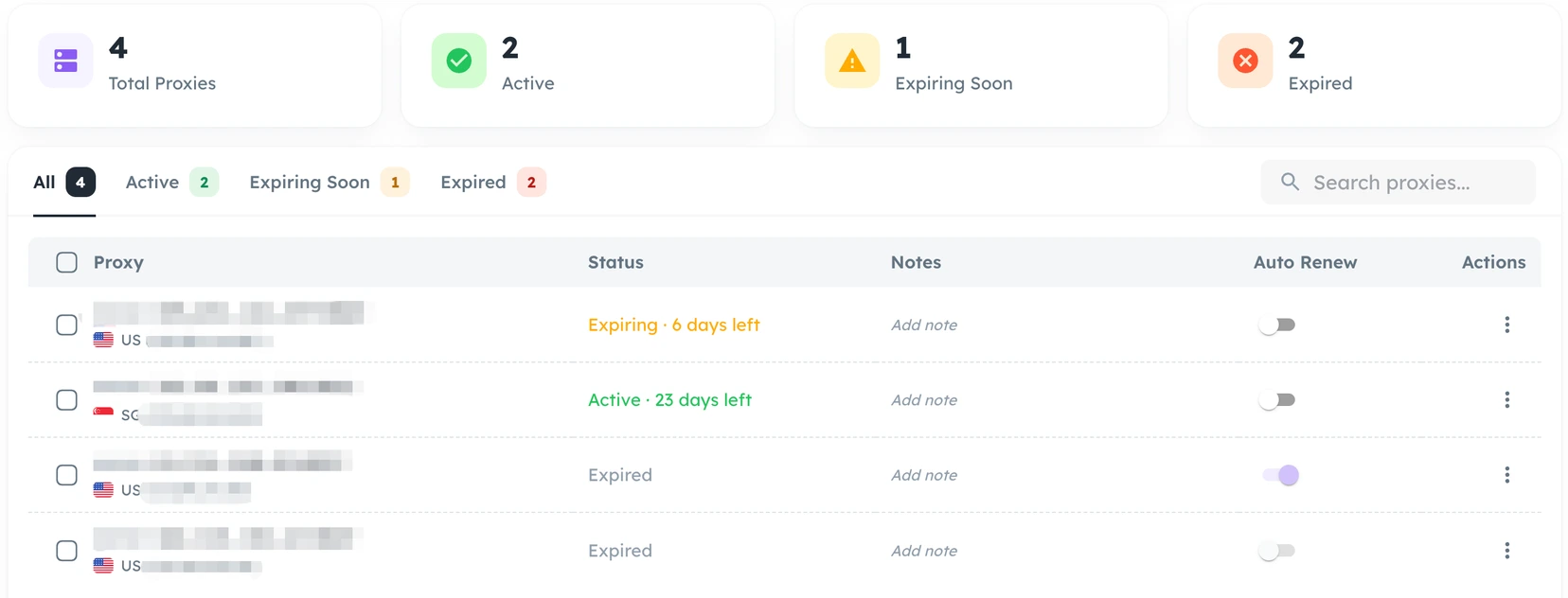Click the Actions column header
The image size is (1568, 598).
pyautogui.click(x=1493, y=262)
